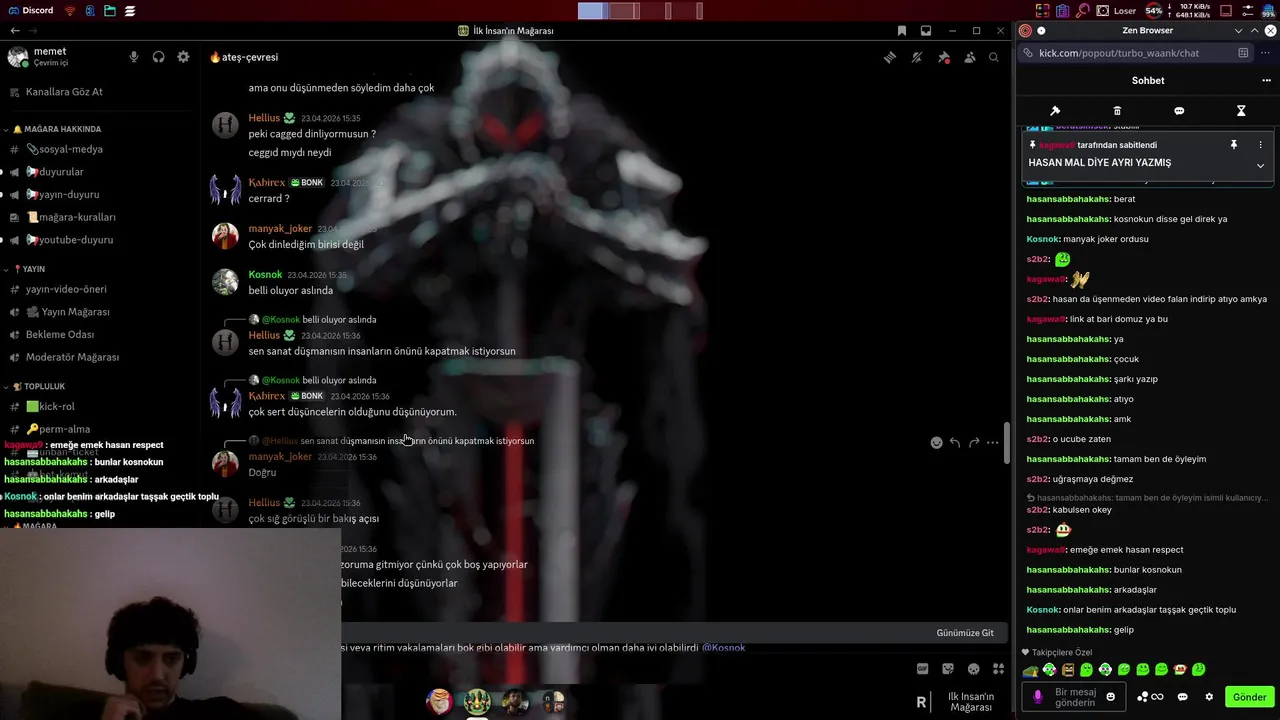Open Kick chat emote picker smiley

1110,697
